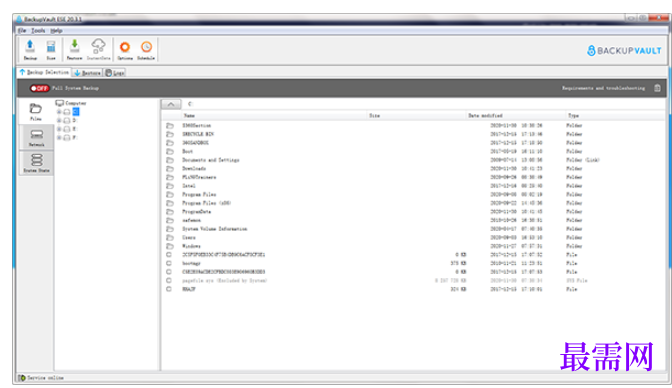Click the folder icon for Intel
672x388 pixels.
coord(170,186)
